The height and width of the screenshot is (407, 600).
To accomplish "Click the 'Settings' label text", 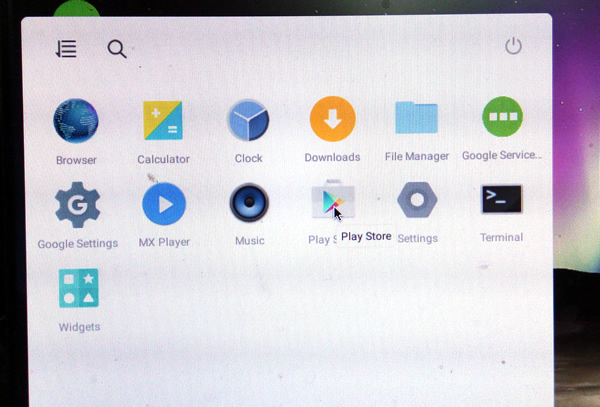I will [x=417, y=238].
